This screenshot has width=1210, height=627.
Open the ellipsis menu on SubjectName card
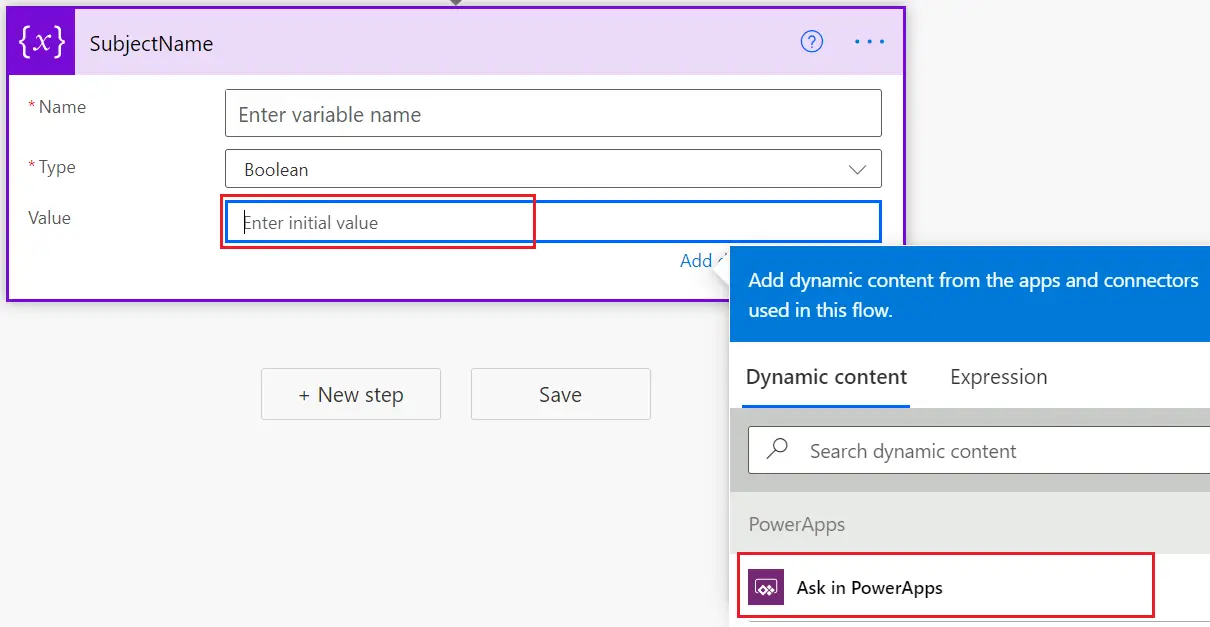coord(869,42)
